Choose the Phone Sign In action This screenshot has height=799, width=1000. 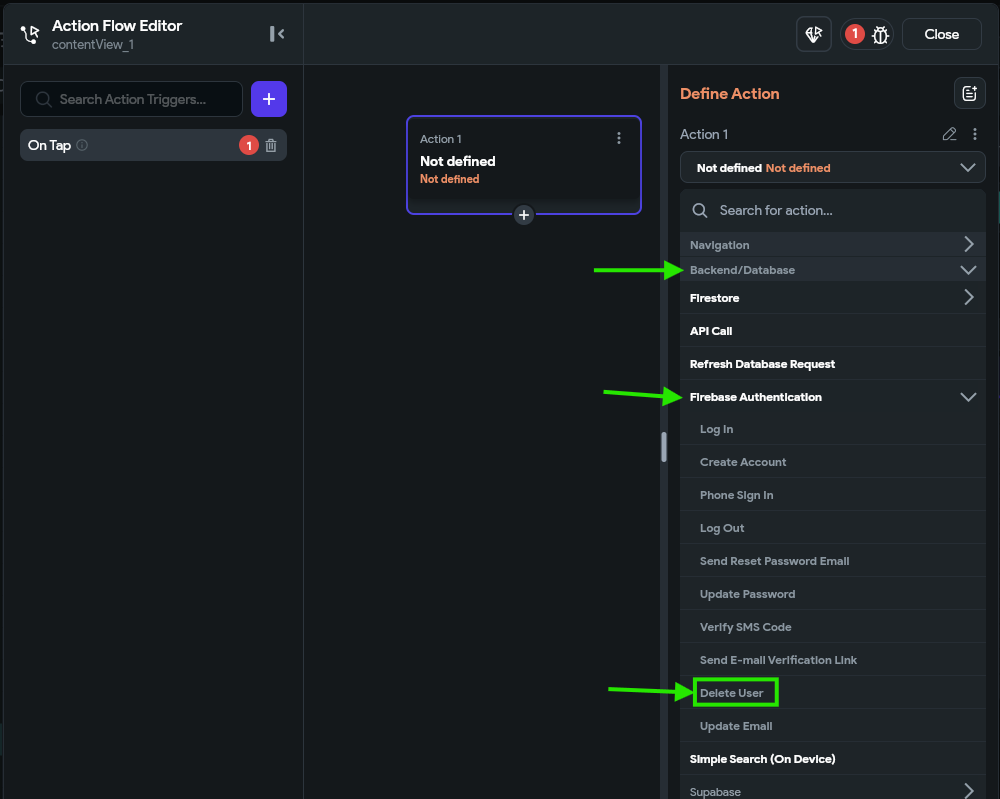tap(832, 495)
